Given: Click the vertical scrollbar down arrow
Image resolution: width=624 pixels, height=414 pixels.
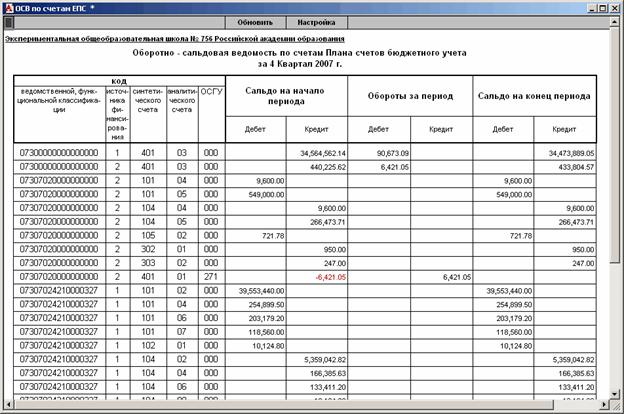Looking at the screenshot, I should (614, 394).
